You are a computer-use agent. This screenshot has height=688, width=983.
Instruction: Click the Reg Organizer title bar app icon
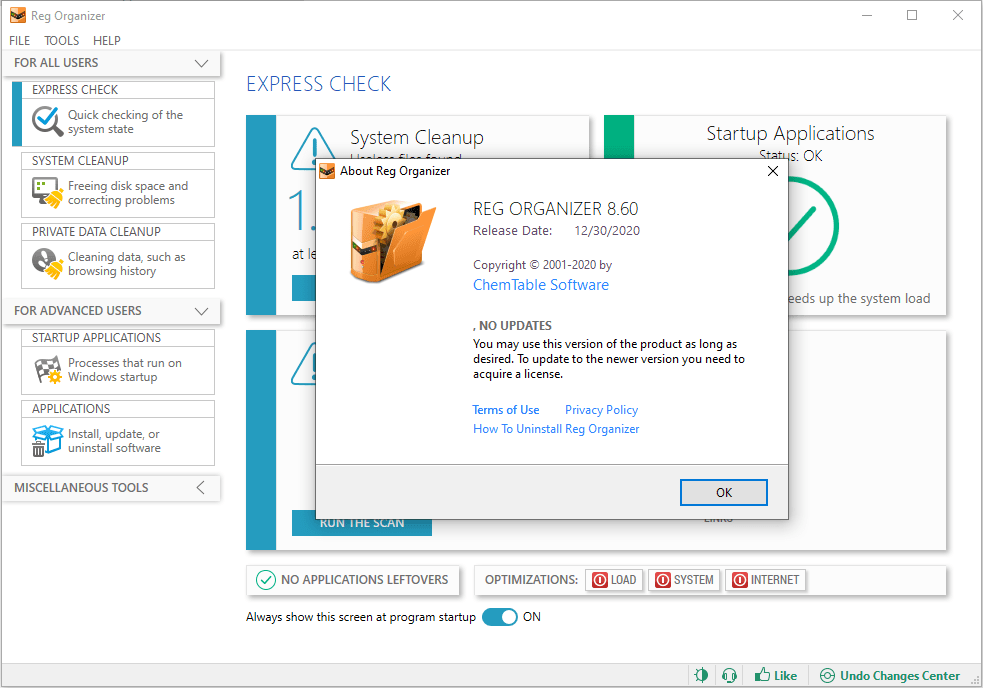(18, 16)
